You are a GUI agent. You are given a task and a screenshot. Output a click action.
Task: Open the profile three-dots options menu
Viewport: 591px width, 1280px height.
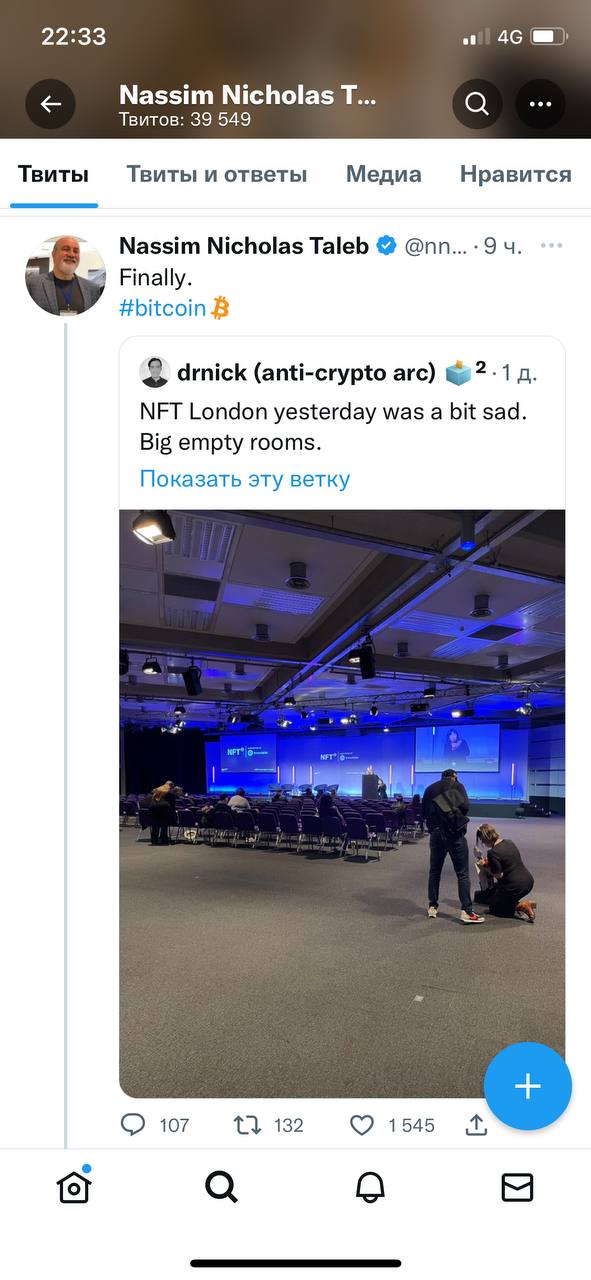tap(540, 104)
